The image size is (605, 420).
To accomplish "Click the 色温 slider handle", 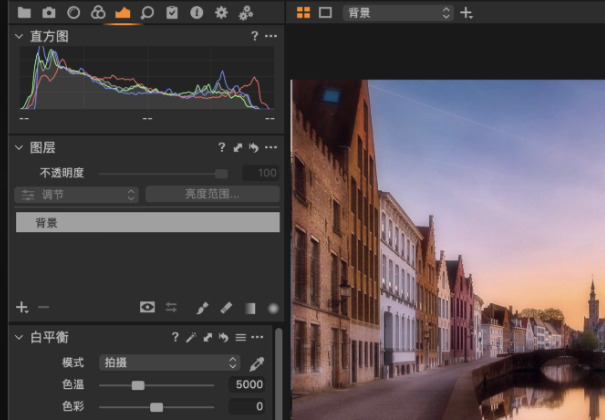I will [x=138, y=385].
